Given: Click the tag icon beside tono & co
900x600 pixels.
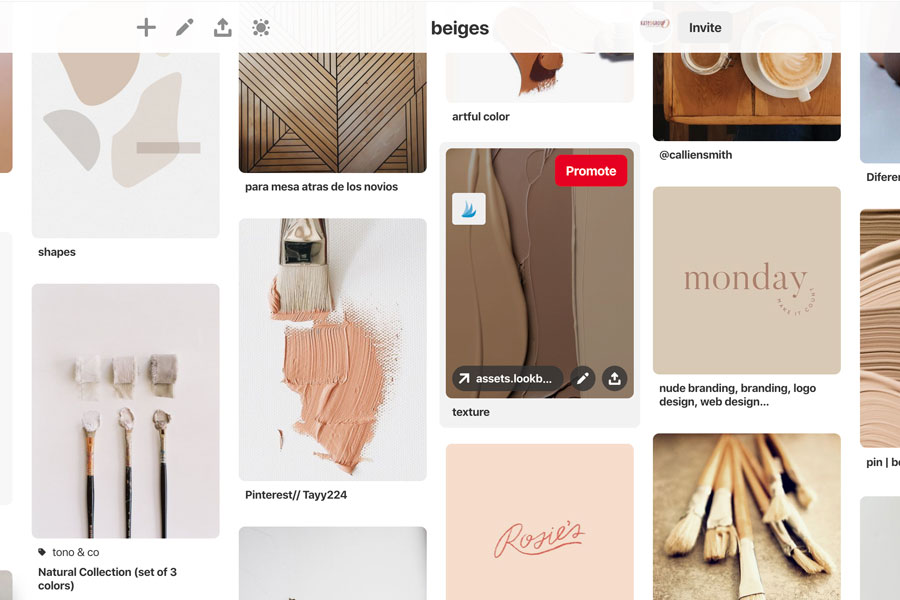Looking at the screenshot, I should [42, 552].
